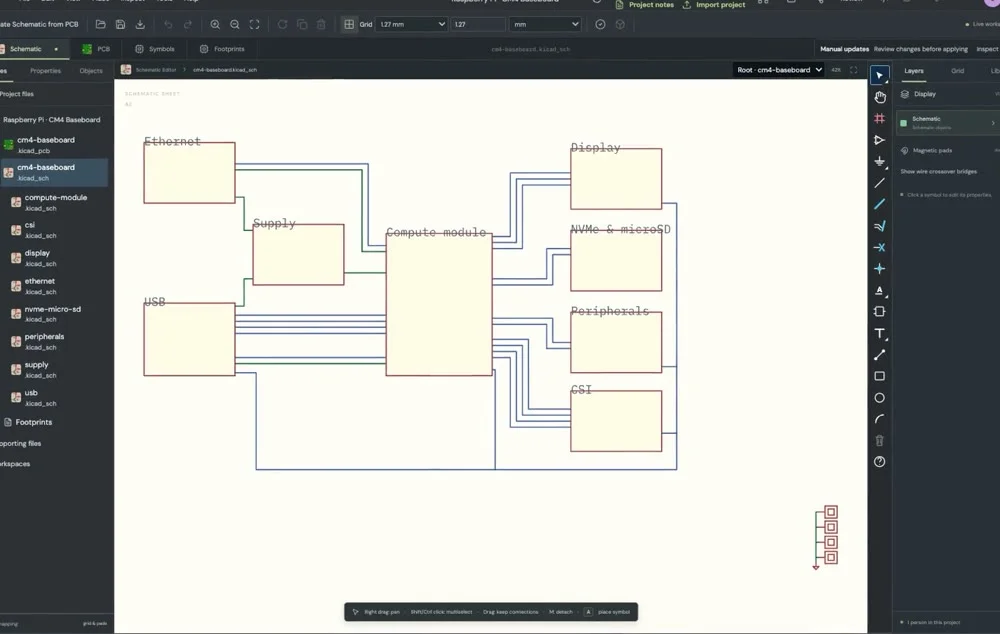Select the text T tool
This screenshot has height=634, width=1000.
[879, 333]
